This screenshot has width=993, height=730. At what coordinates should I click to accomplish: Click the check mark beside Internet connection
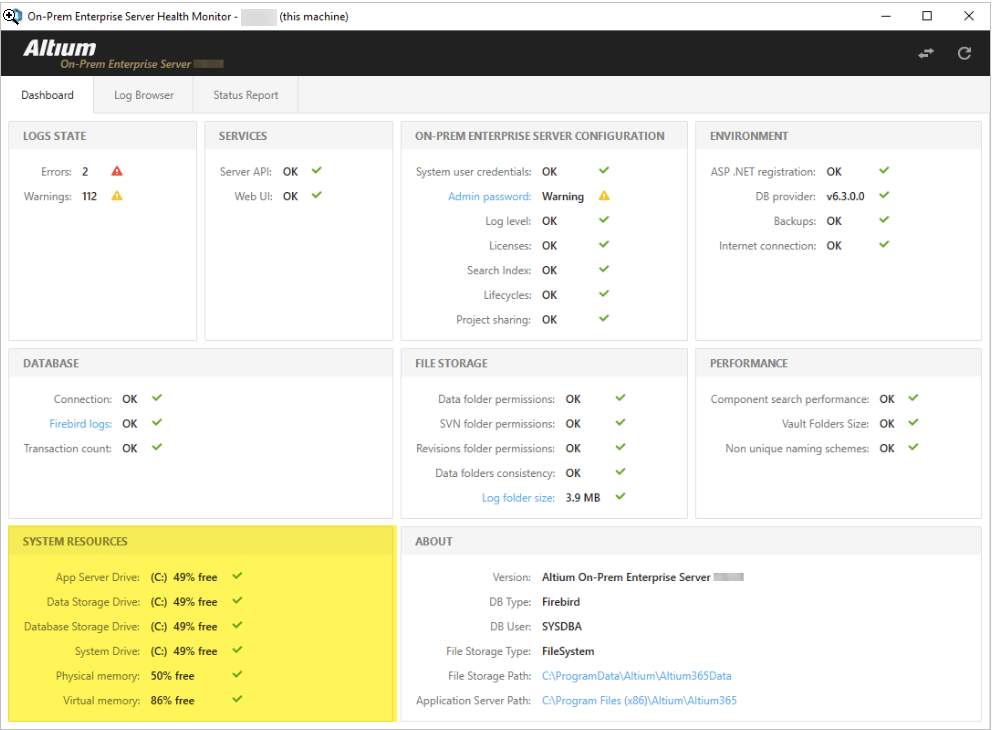pyautogui.click(x=884, y=244)
